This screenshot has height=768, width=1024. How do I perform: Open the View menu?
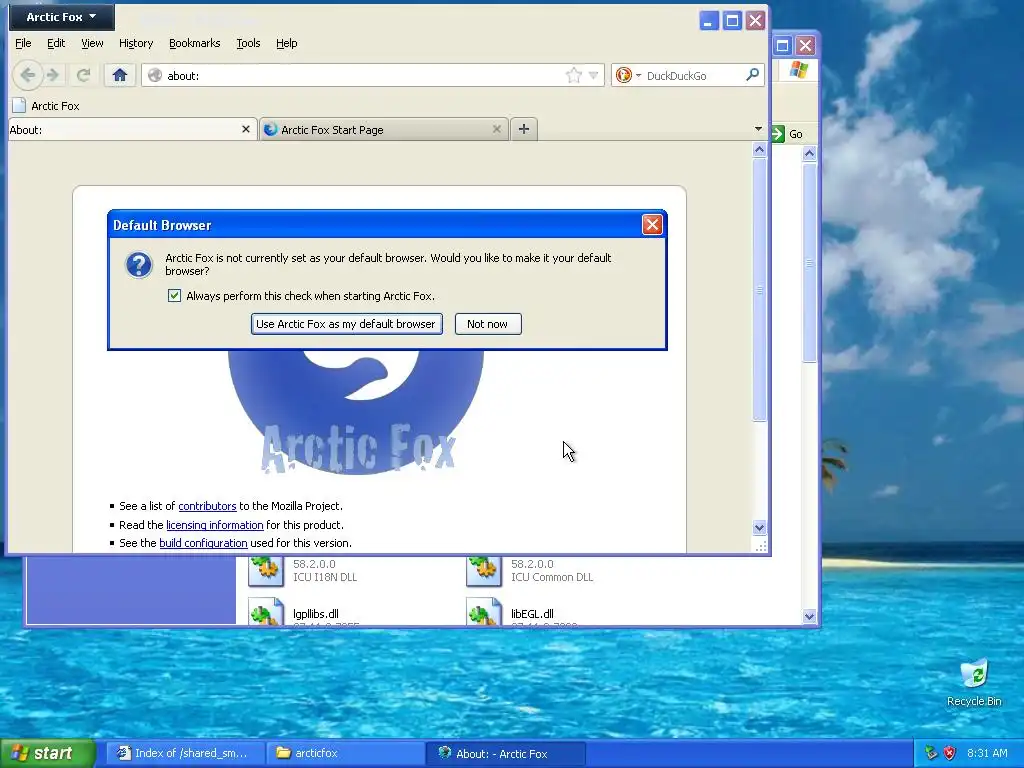point(92,43)
